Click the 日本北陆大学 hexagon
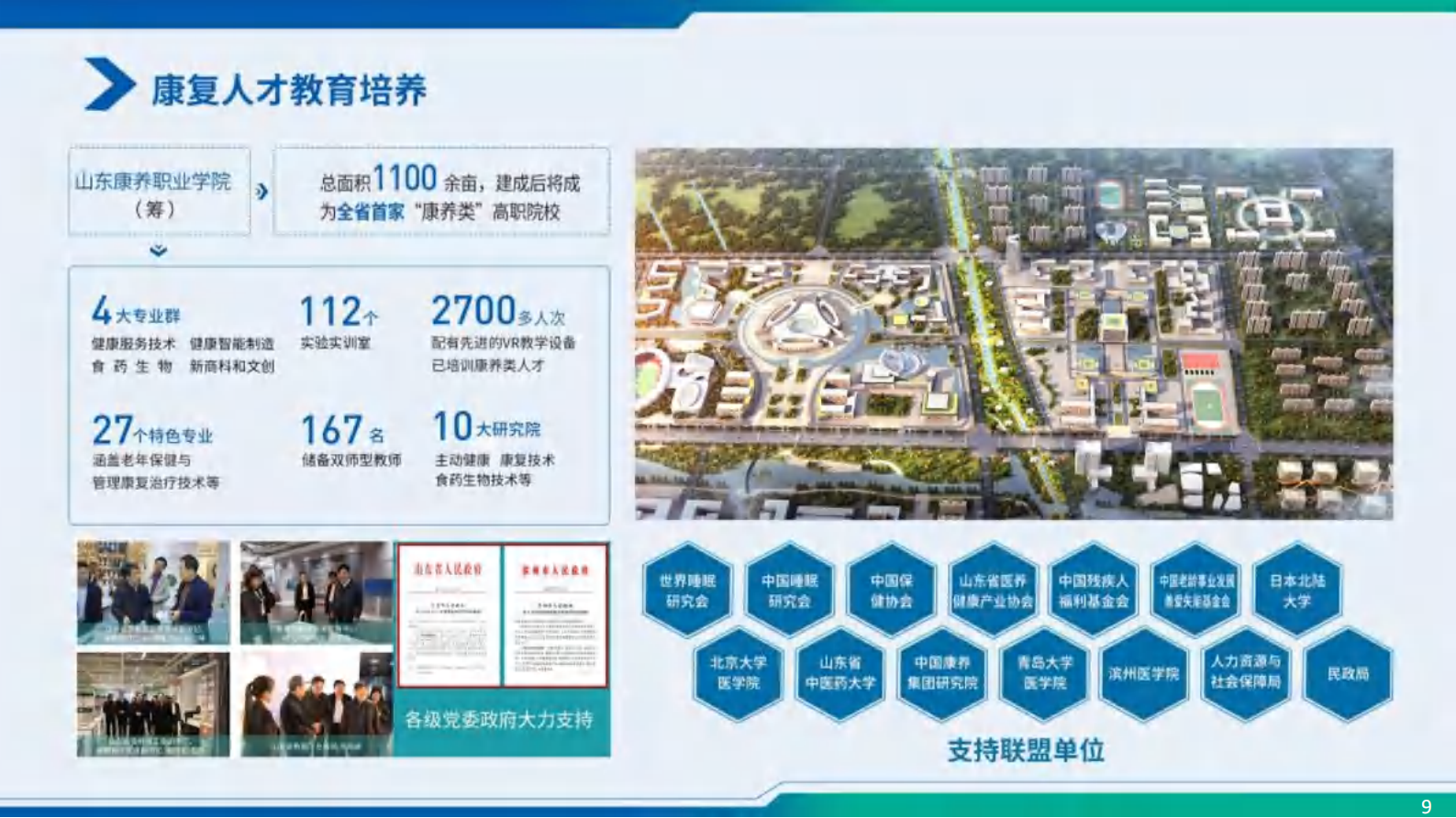Screen dimensions: 1456x818 [1296, 591]
